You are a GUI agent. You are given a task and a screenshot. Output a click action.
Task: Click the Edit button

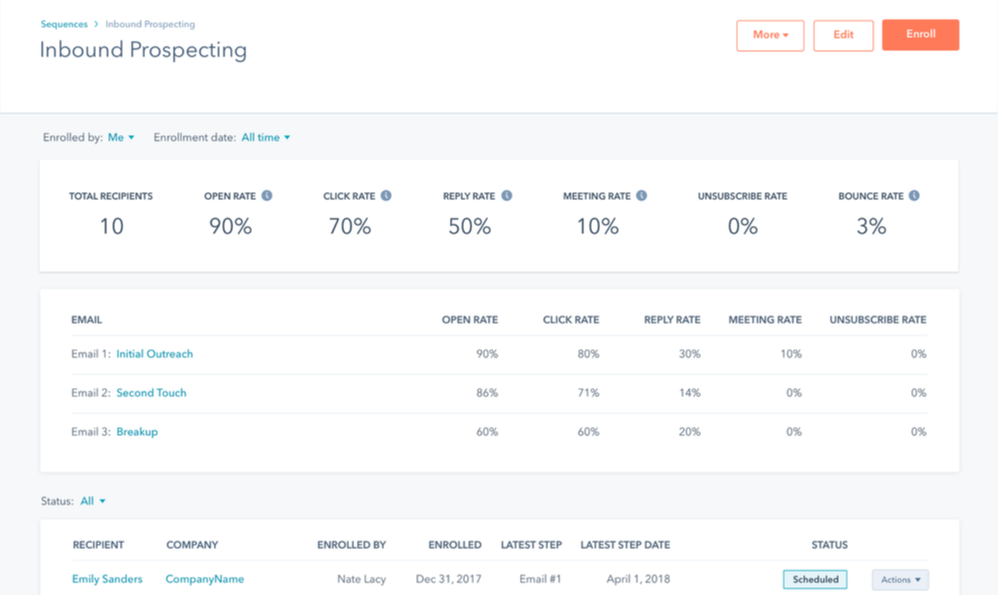843,35
